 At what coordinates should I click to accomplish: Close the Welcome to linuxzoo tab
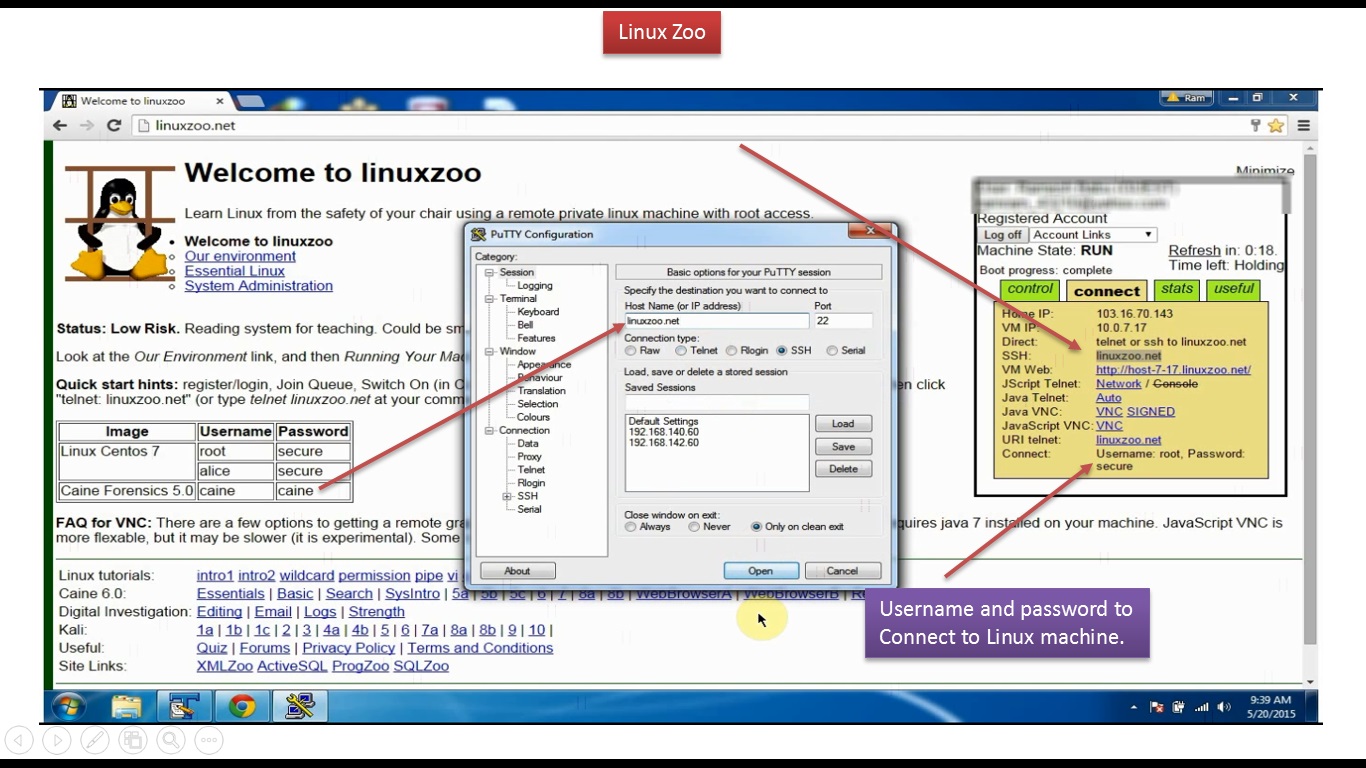click(220, 100)
